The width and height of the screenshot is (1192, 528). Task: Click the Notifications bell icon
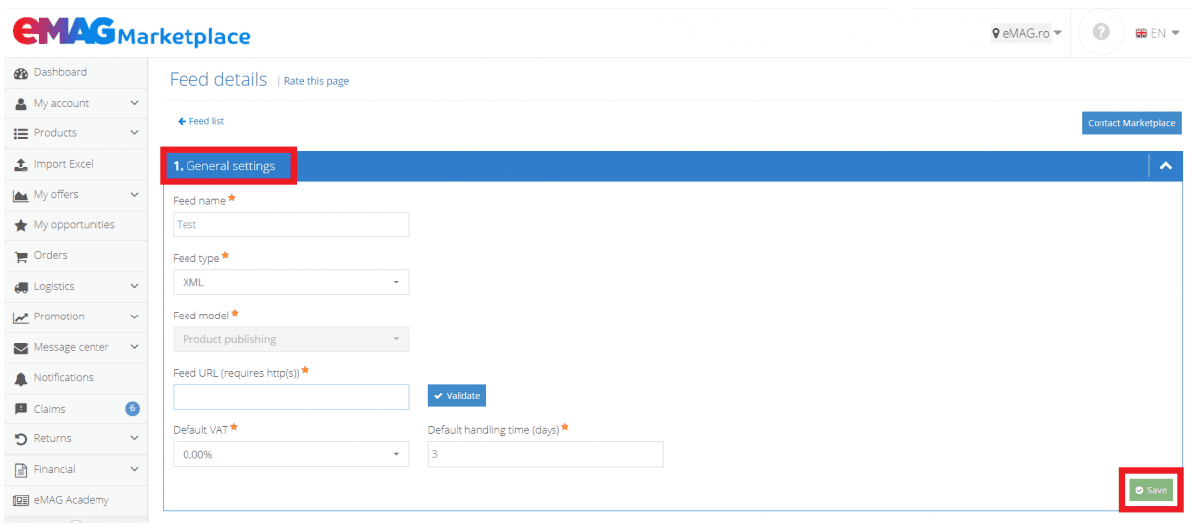(x=21, y=378)
